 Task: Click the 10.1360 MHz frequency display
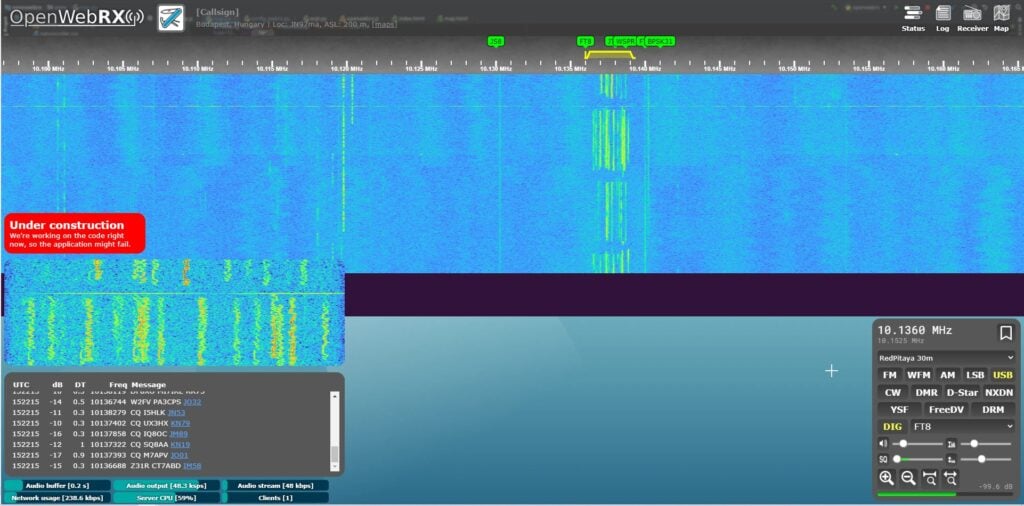coord(914,330)
